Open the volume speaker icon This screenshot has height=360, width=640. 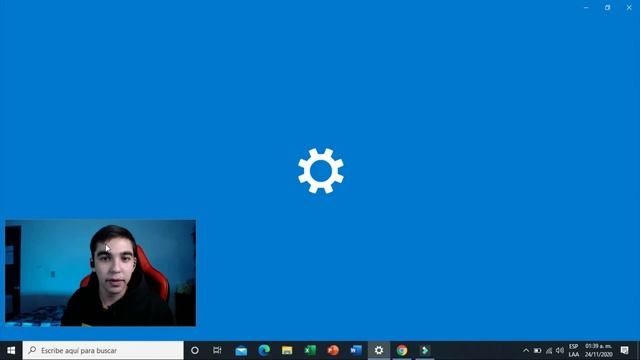point(560,350)
